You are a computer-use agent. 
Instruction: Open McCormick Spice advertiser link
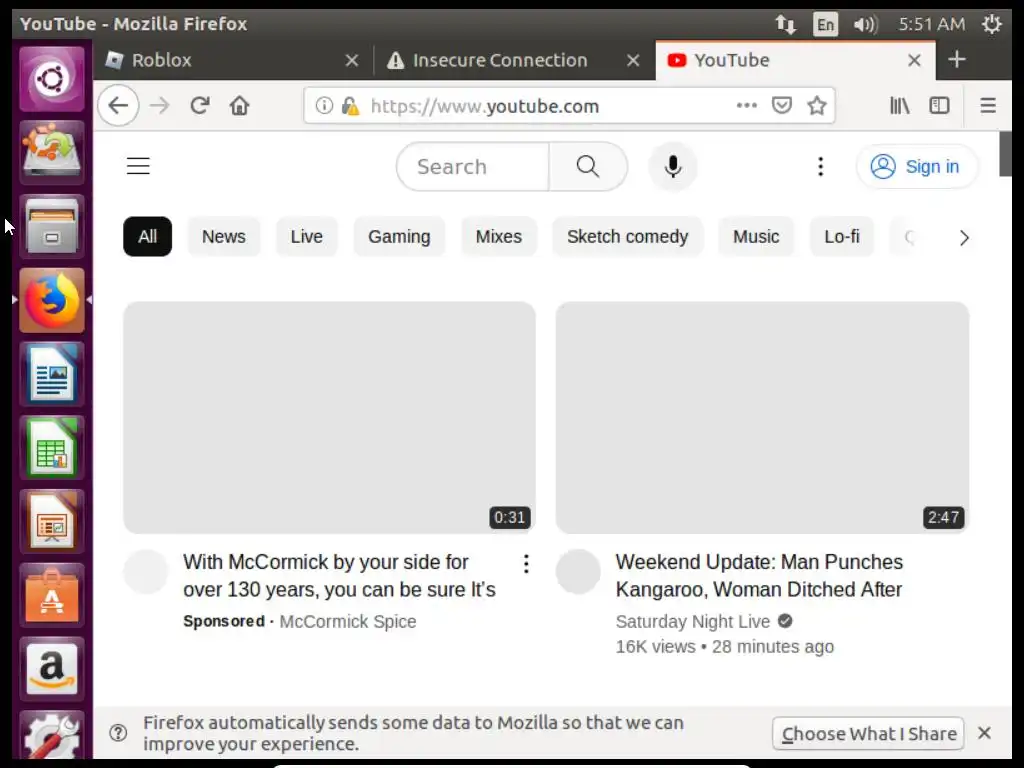click(347, 622)
